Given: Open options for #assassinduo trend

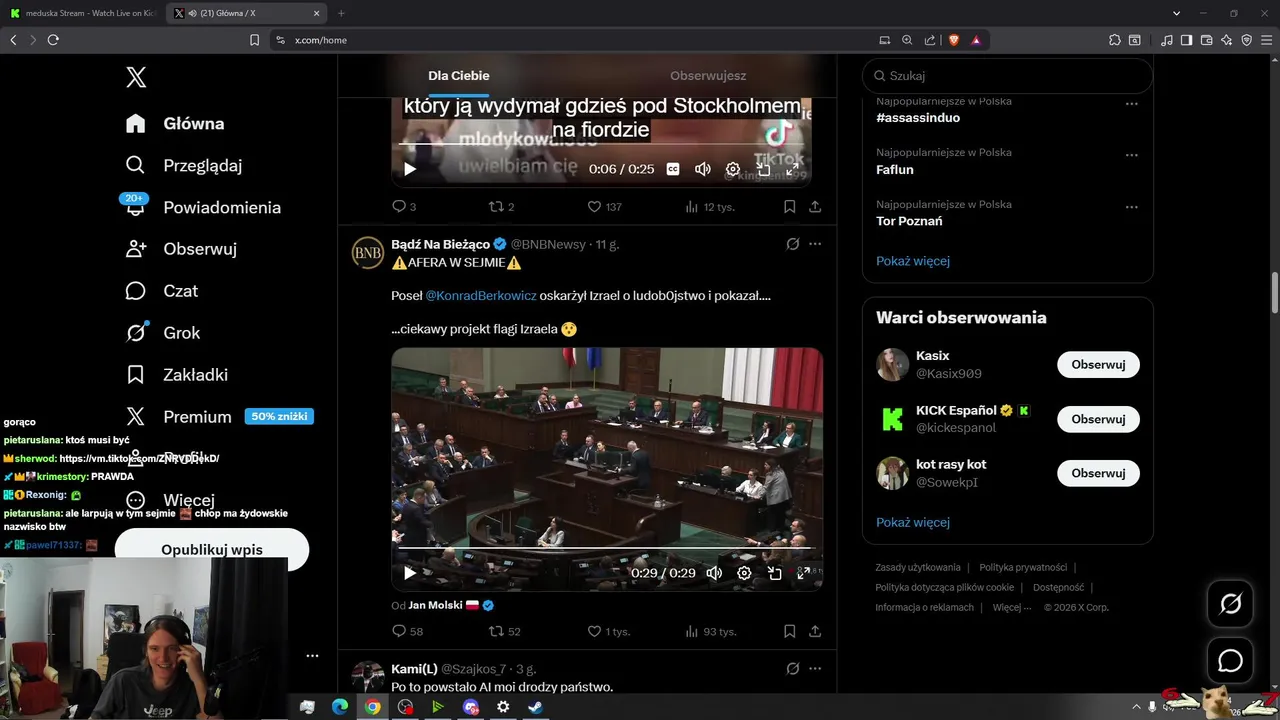Looking at the screenshot, I should (1132, 103).
